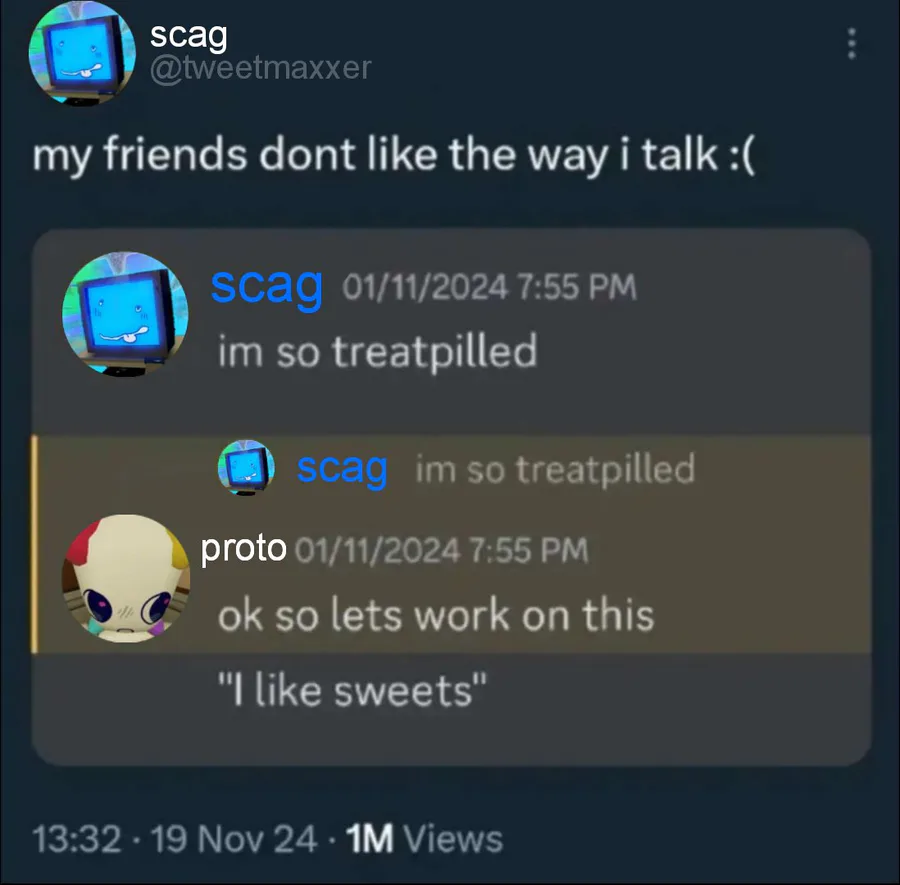
Task: Select the 01/11/2024 7:55 PM timestamp beside scag
Action: tap(490, 287)
